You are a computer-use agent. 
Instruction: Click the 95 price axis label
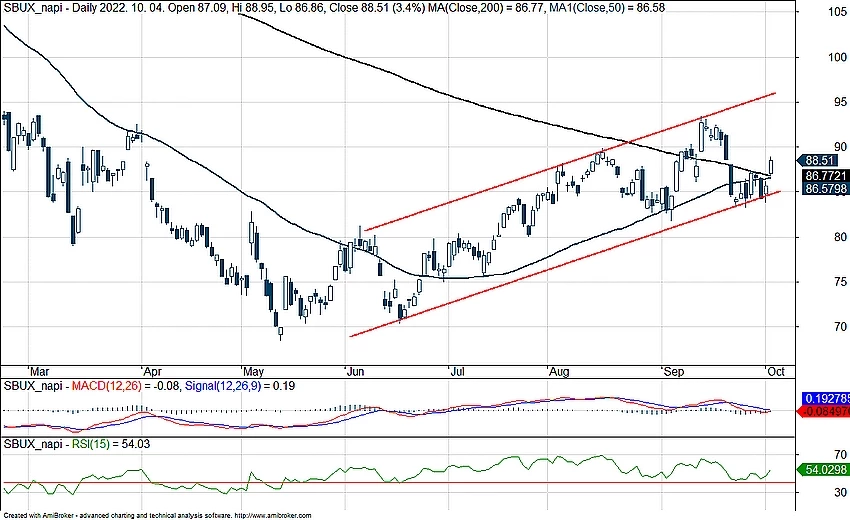840,102
